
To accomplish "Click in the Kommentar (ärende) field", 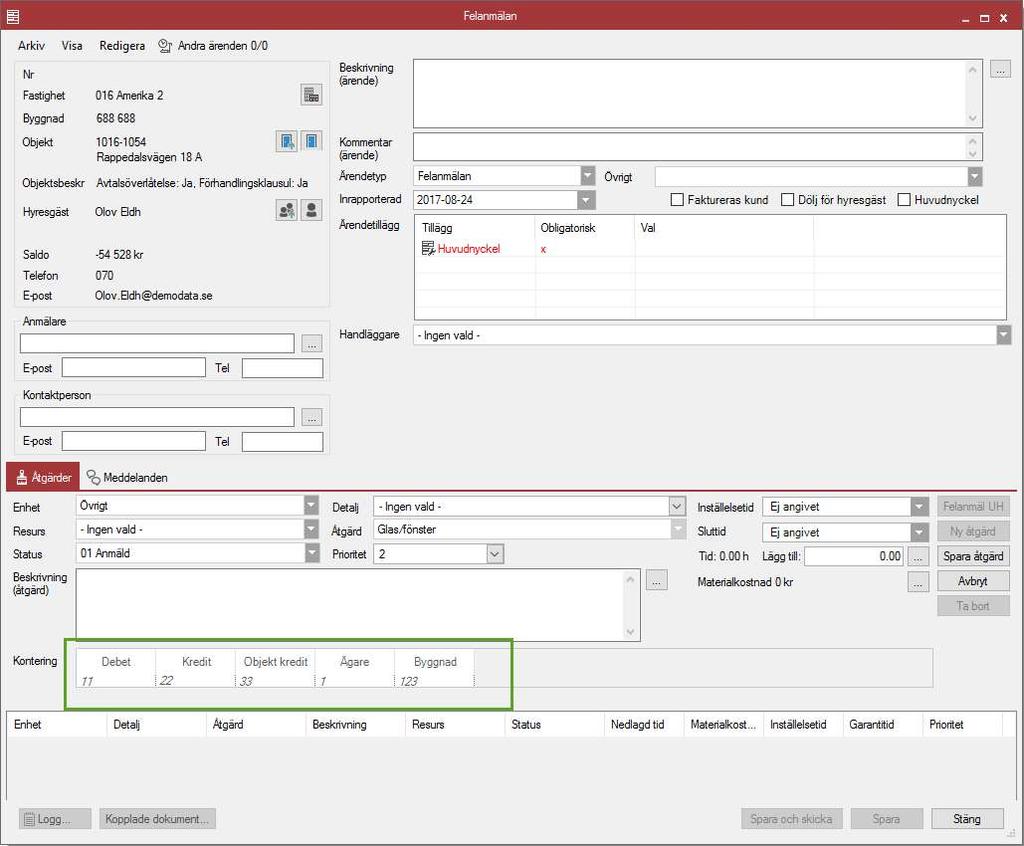I will [690, 146].
